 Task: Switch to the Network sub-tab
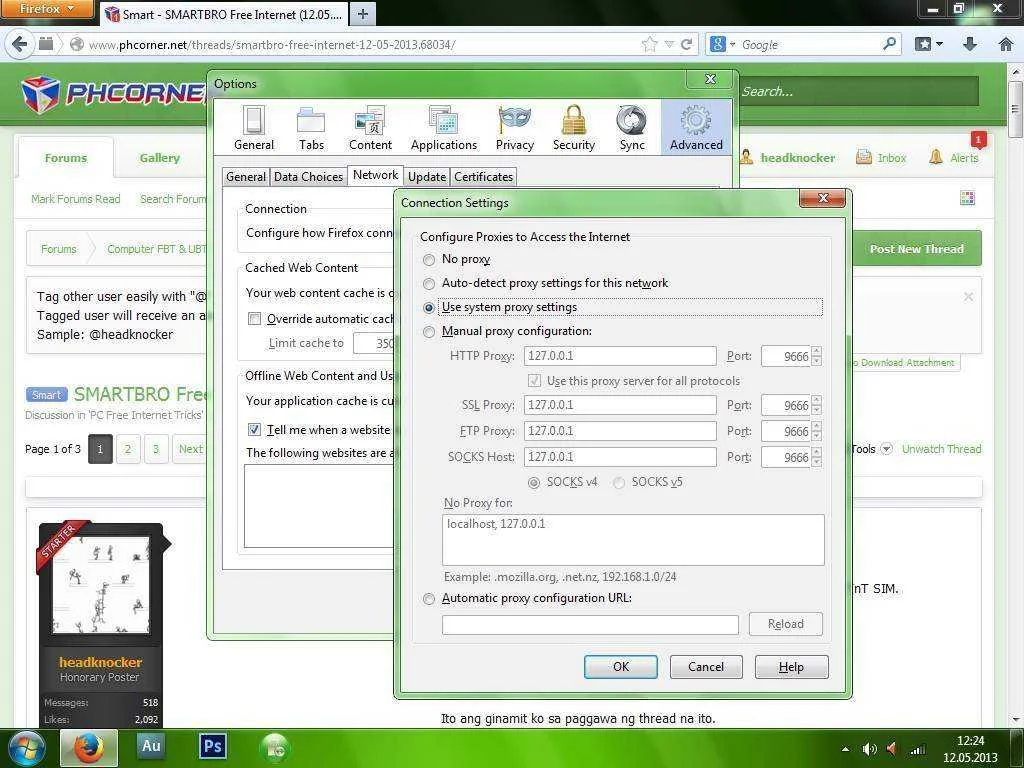(x=376, y=175)
